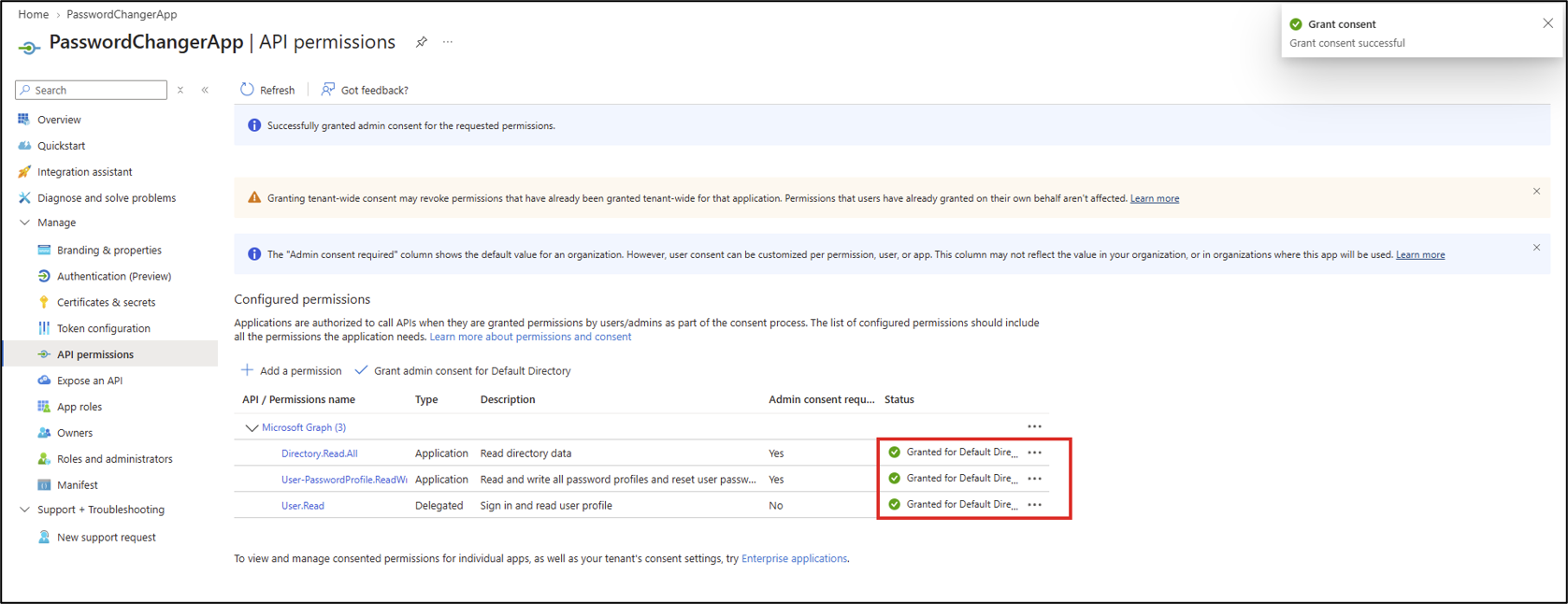This screenshot has width=1568, height=604.
Task: Open Learn more in the warning banner
Action: pos(1154,198)
